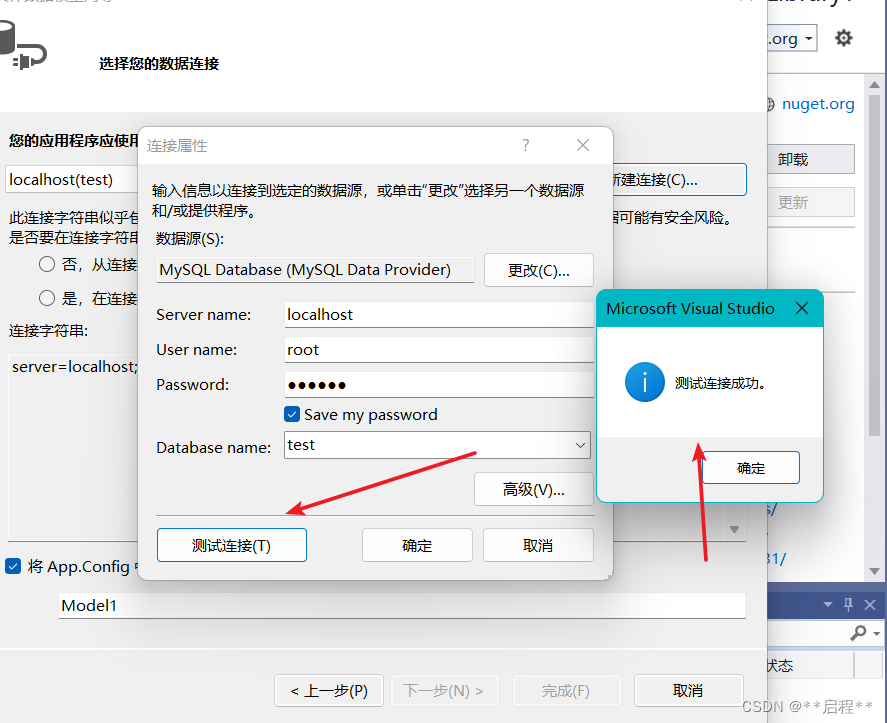
Task: Click the 测试连接(T) button
Action: tap(231, 544)
